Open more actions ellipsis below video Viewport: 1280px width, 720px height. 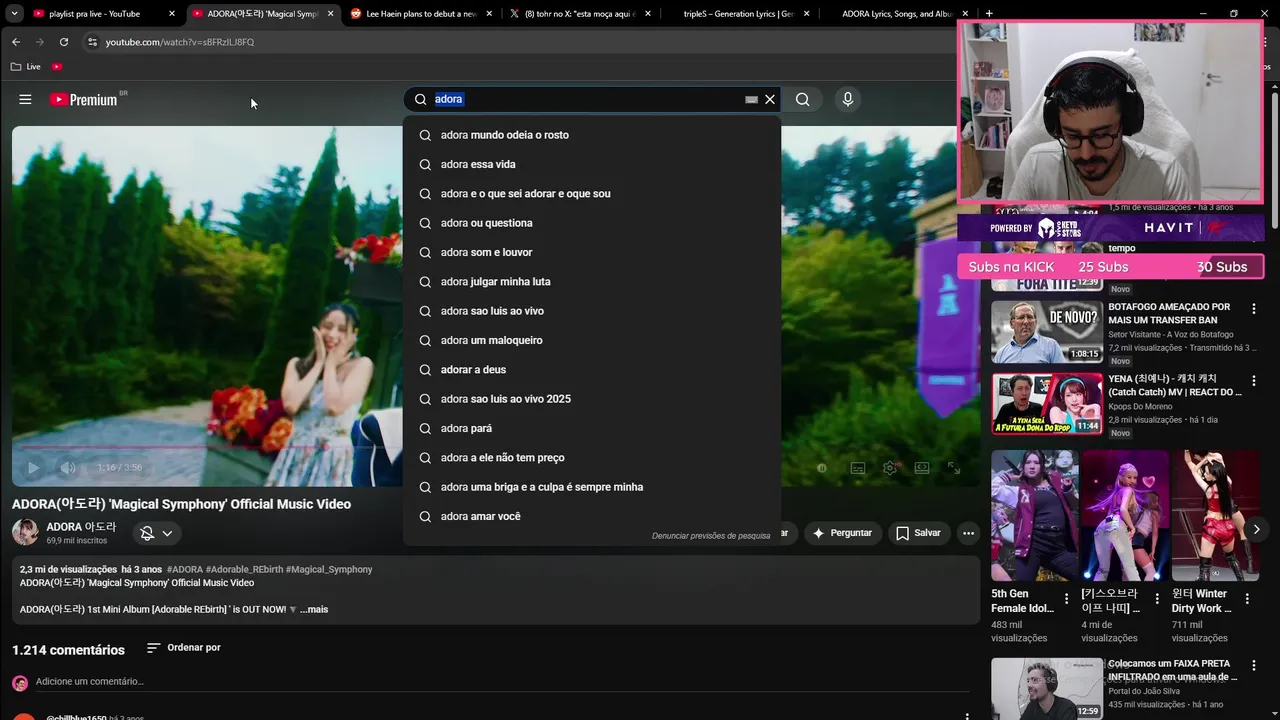tap(968, 533)
